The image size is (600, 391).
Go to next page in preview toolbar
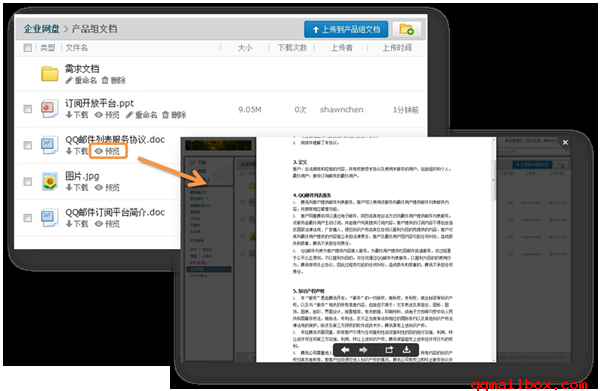363,350
